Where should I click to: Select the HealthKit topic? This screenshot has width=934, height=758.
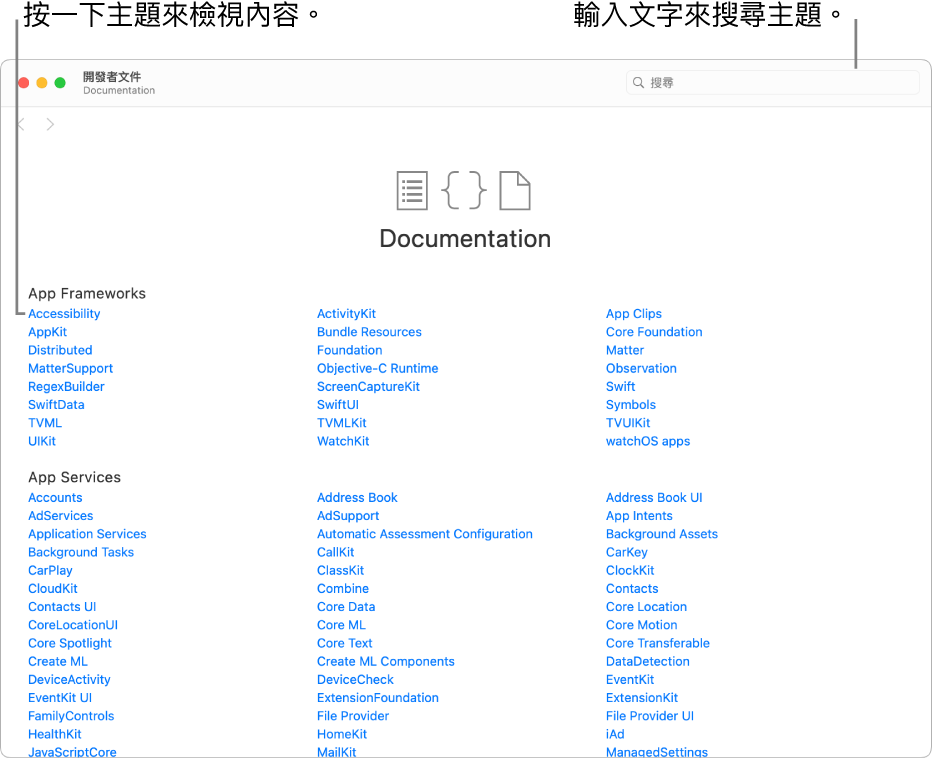pyautogui.click(x=54, y=734)
